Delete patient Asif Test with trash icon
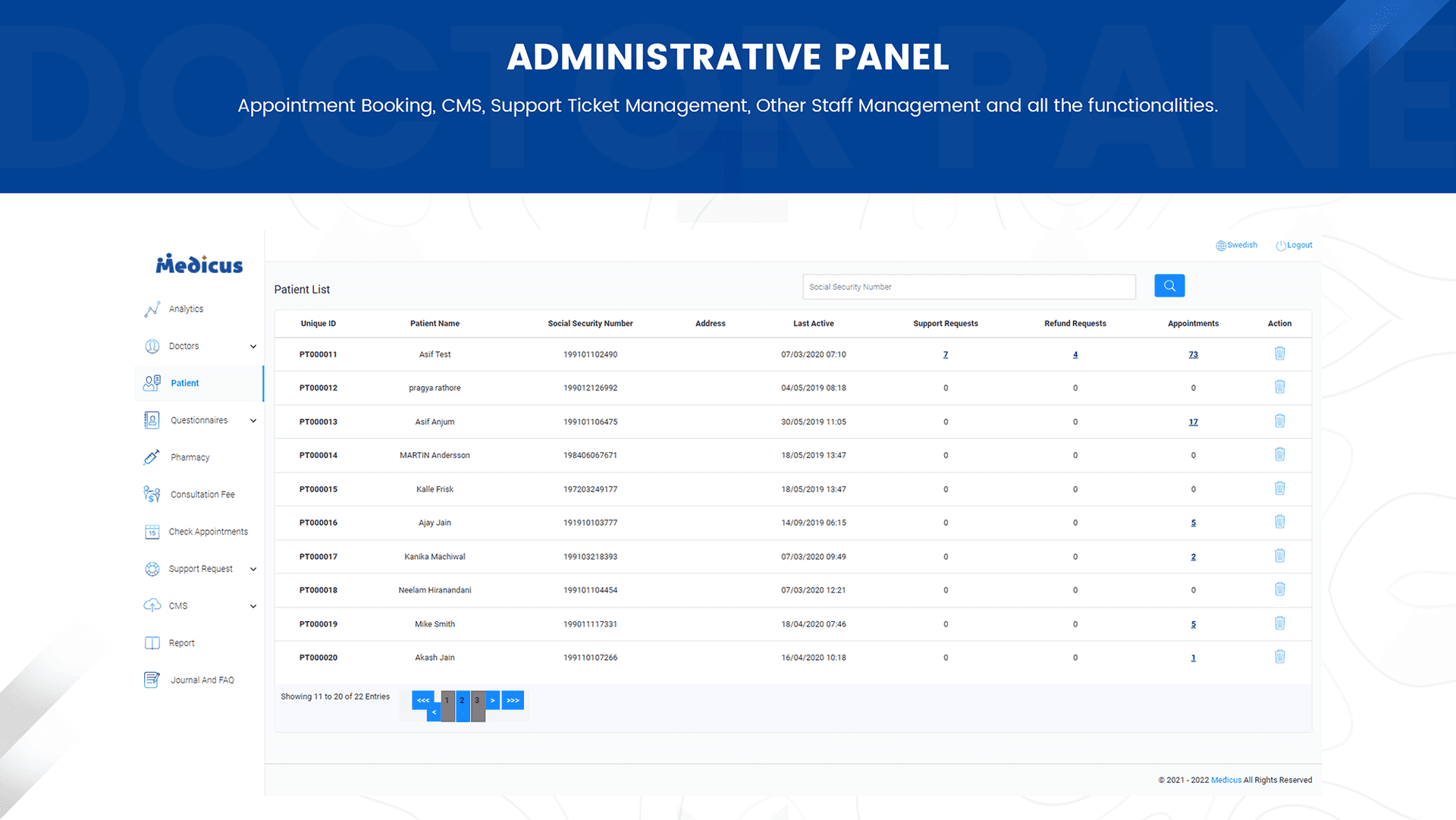The image size is (1456, 820). click(x=1279, y=353)
